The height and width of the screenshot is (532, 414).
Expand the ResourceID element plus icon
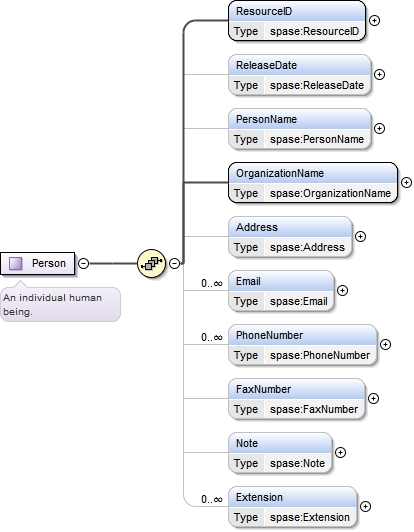(x=374, y=21)
